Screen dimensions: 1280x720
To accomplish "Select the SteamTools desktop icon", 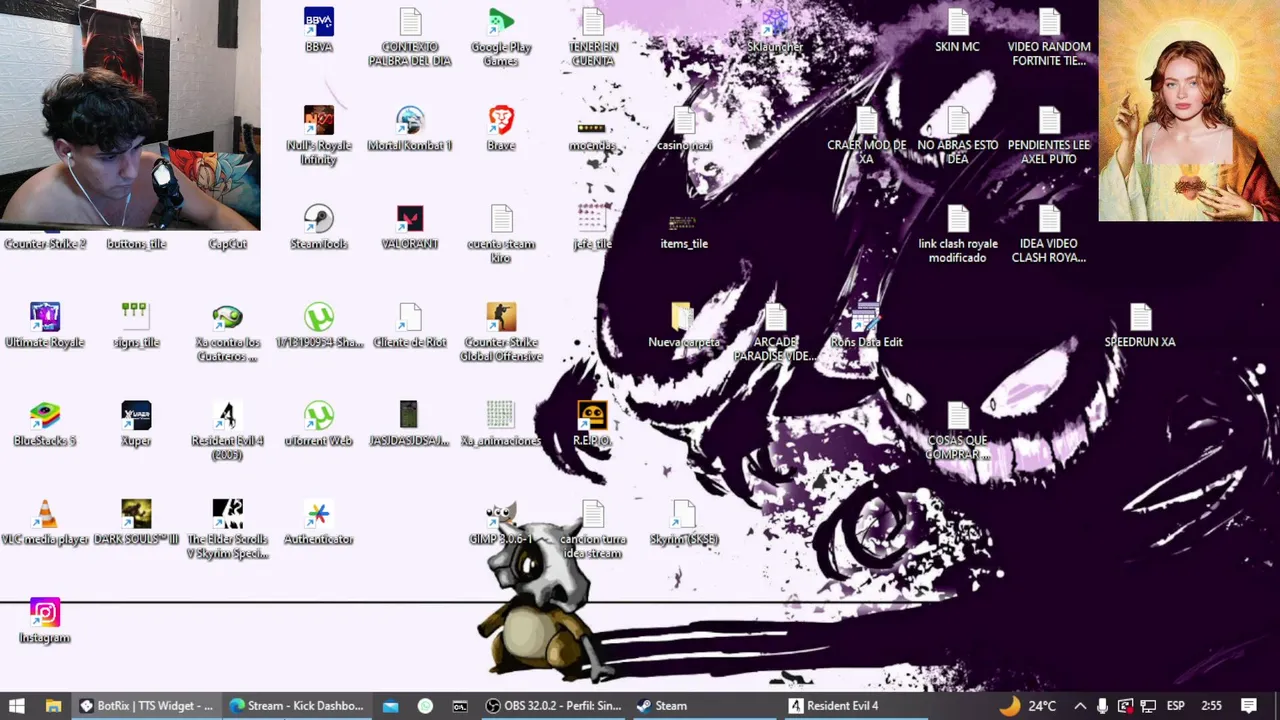I will point(318,226).
